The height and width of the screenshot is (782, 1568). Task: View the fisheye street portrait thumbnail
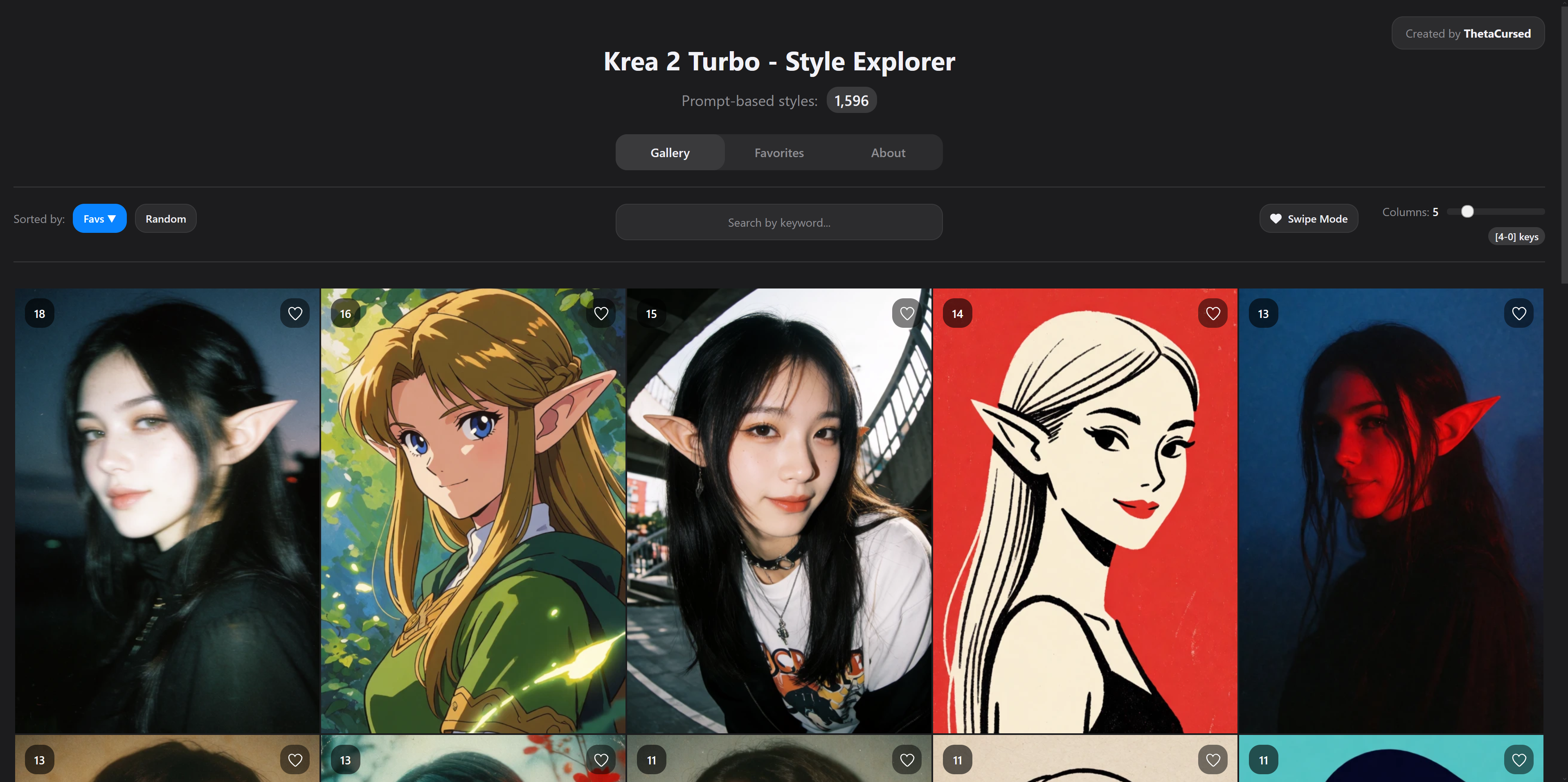[x=779, y=511]
